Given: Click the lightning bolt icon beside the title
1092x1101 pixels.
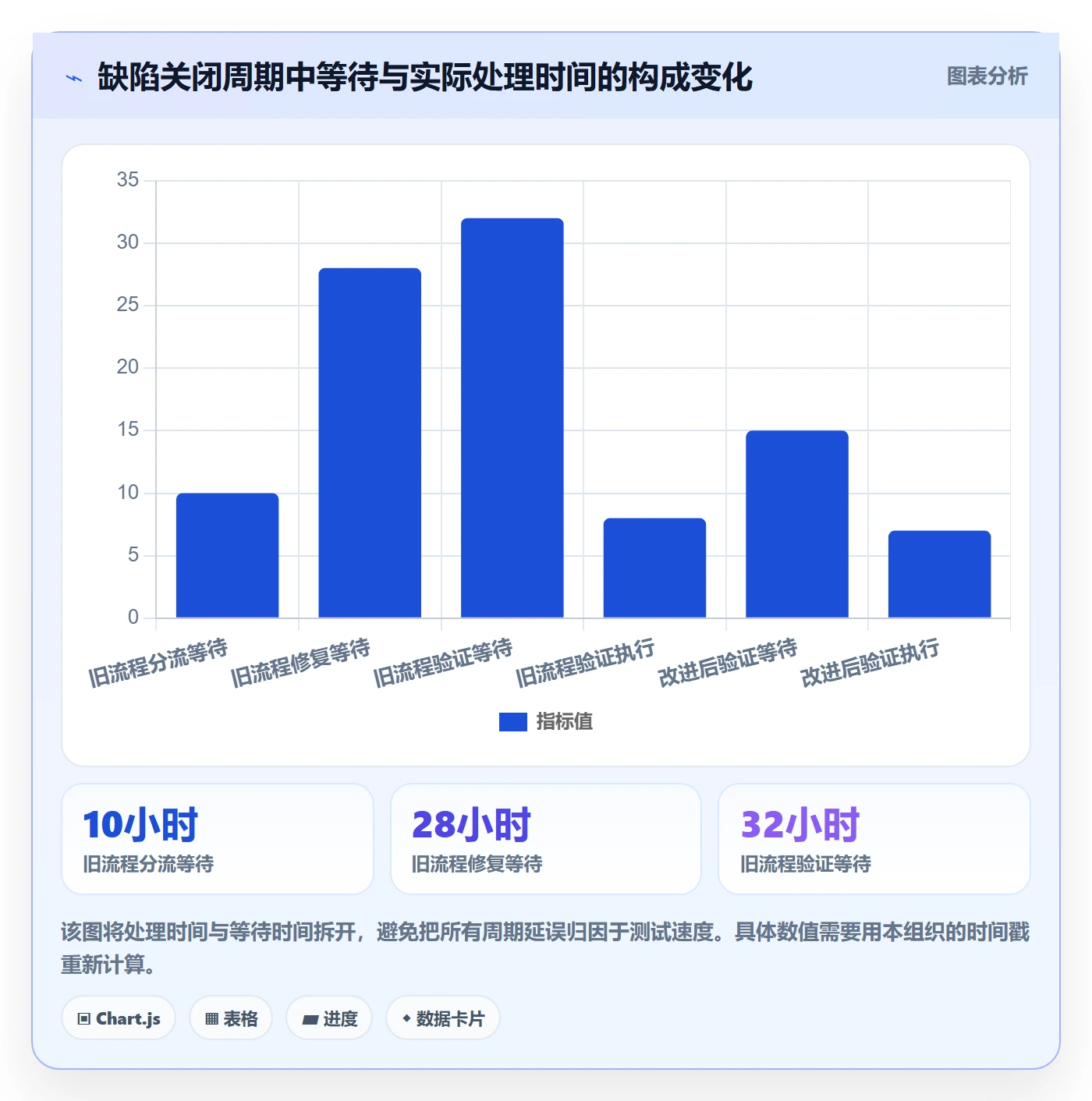Looking at the screenshot, I should pyautogui.click(x=74, y=78).
